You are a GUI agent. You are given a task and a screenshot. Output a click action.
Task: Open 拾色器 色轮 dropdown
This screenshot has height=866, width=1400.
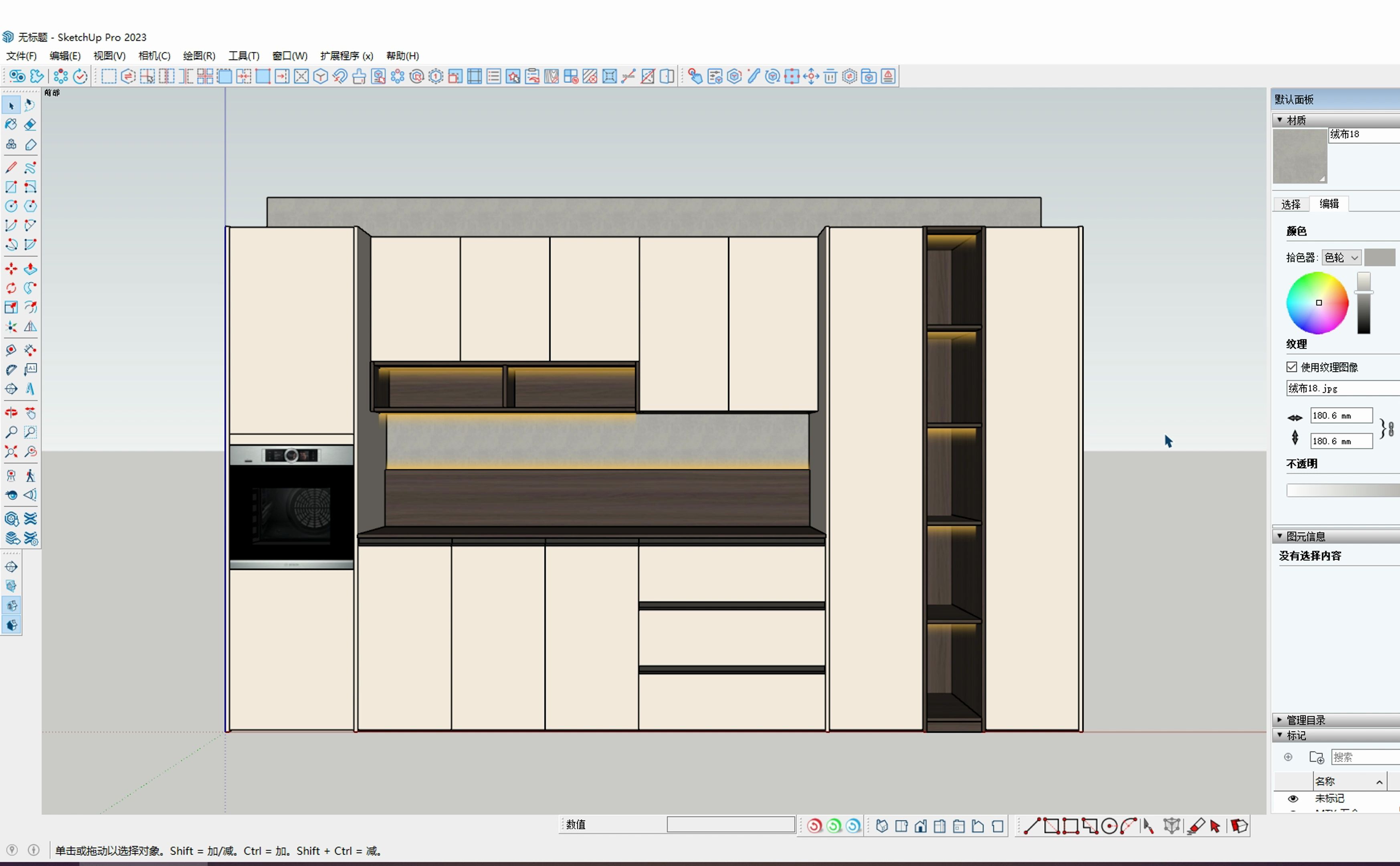1339,258
